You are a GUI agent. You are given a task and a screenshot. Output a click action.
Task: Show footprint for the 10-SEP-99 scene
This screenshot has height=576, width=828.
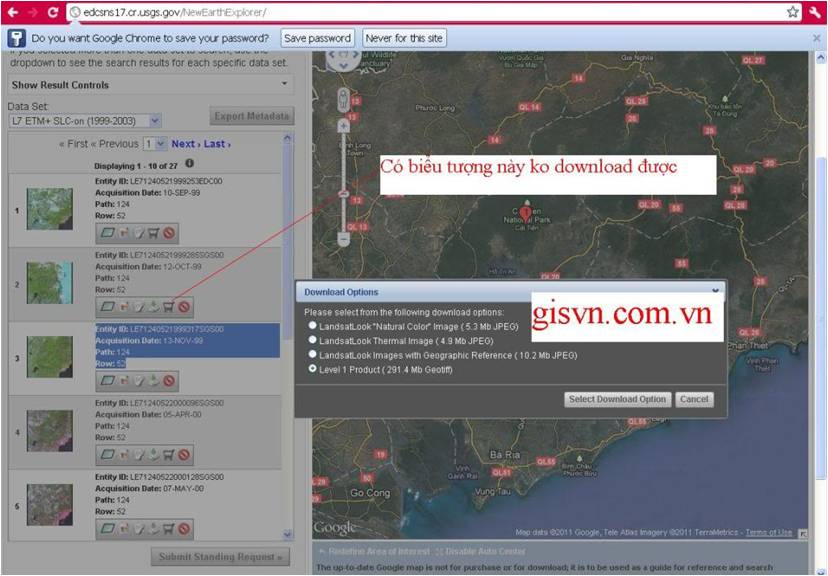pos(108,233)
